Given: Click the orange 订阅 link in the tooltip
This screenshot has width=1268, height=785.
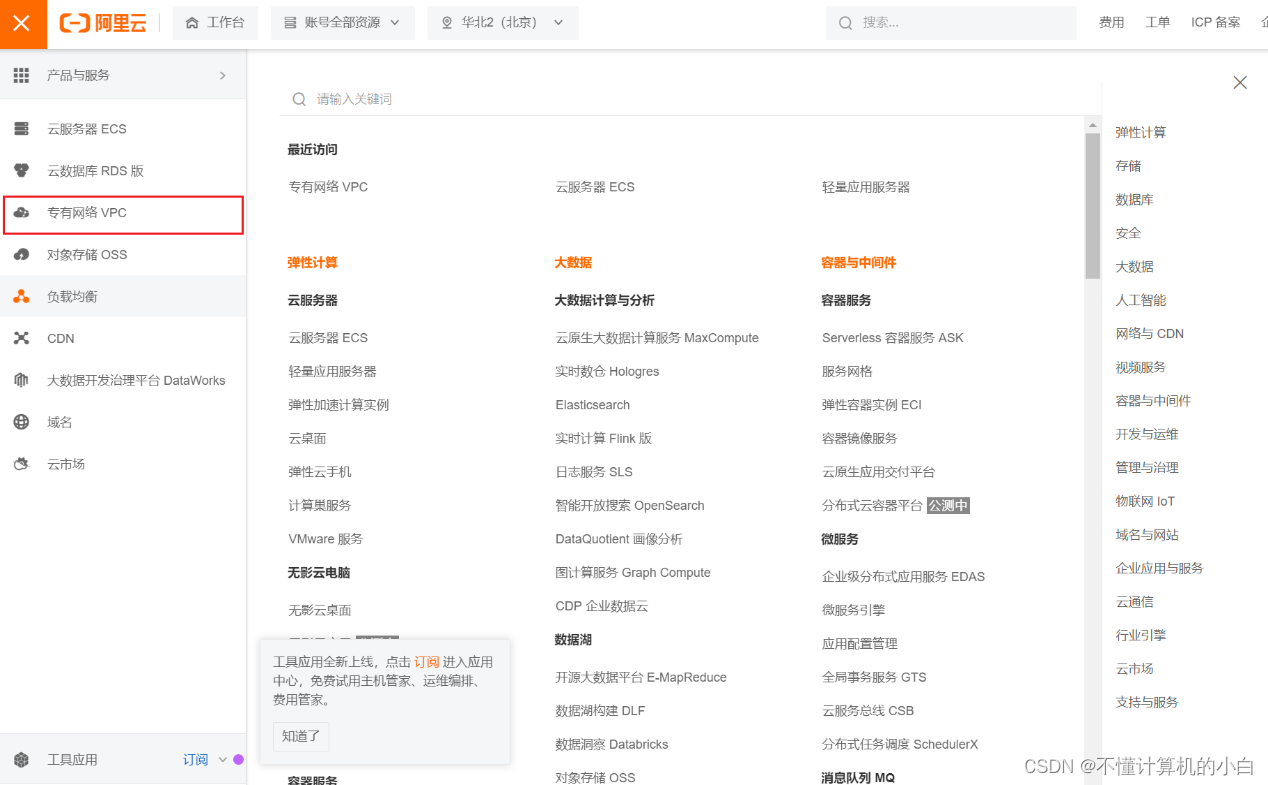Looking at the screenshot, I should point(427,662).
